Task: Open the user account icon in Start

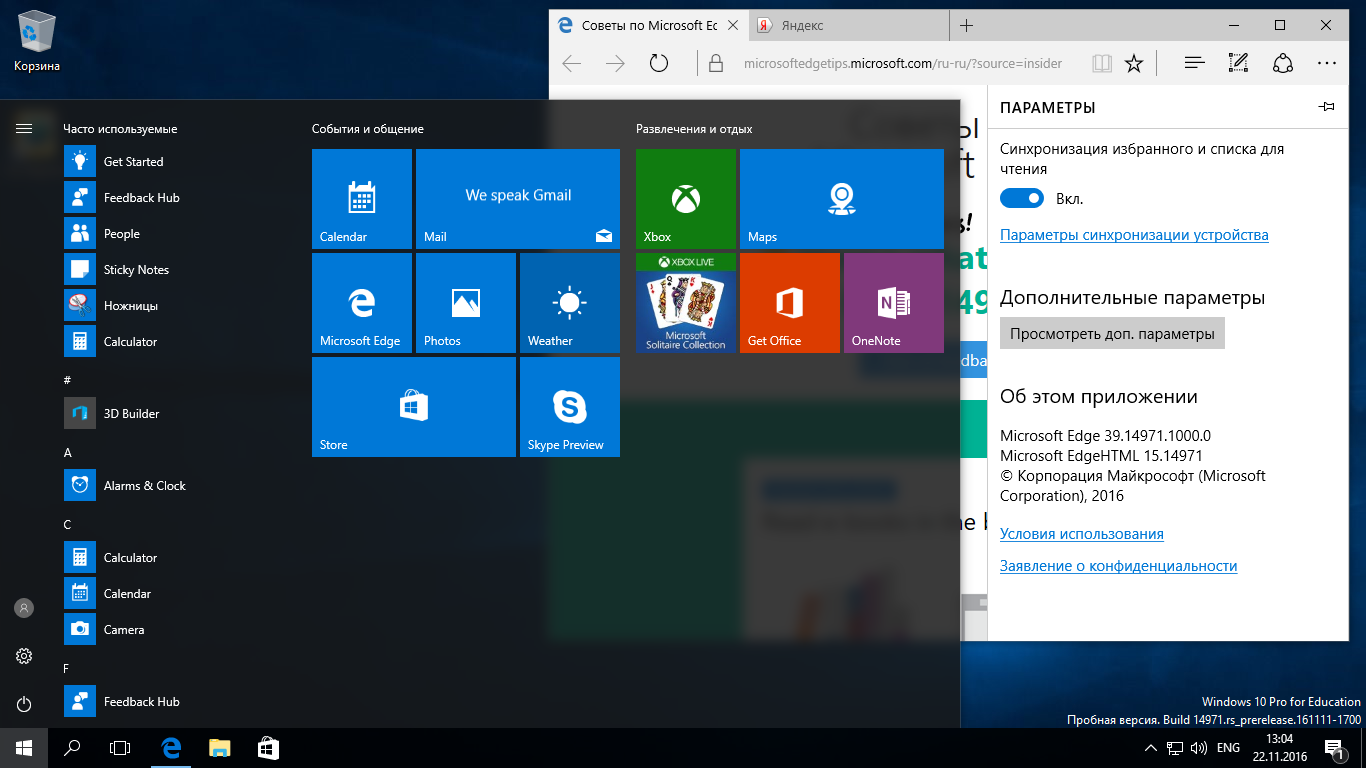Action: click(x=24, y=608)
